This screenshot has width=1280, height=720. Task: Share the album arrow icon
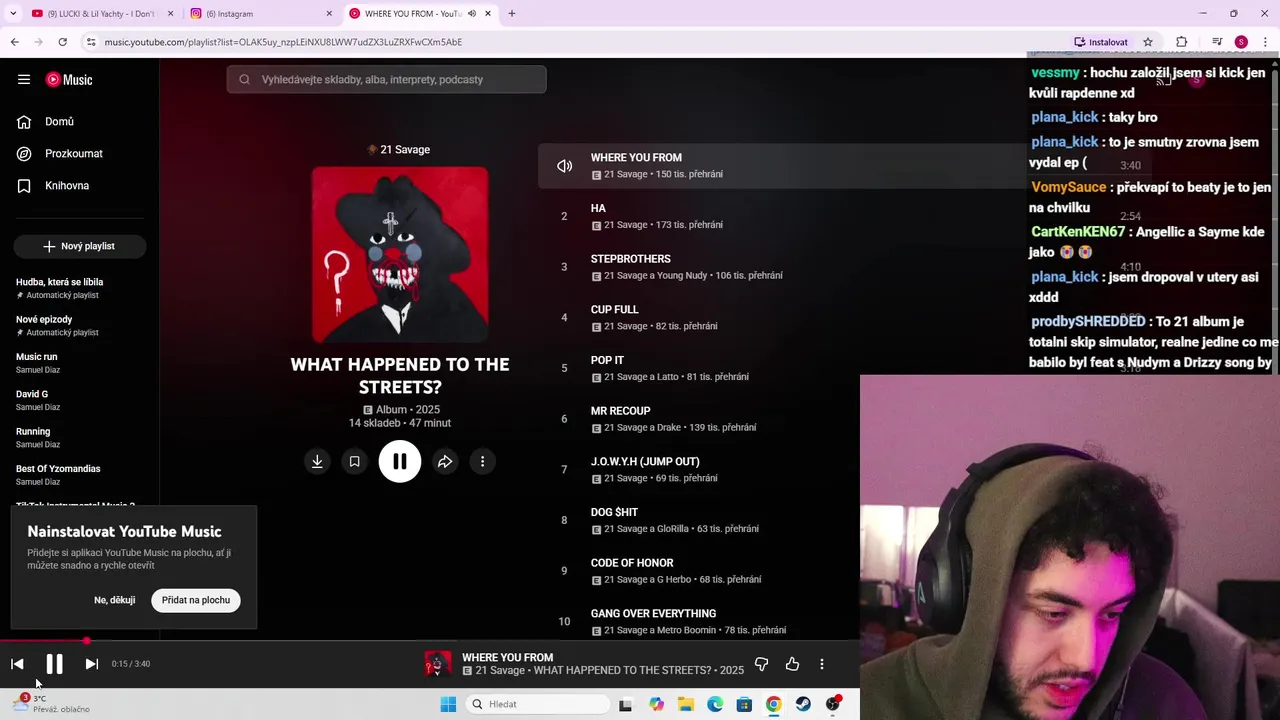pos(445,461)
